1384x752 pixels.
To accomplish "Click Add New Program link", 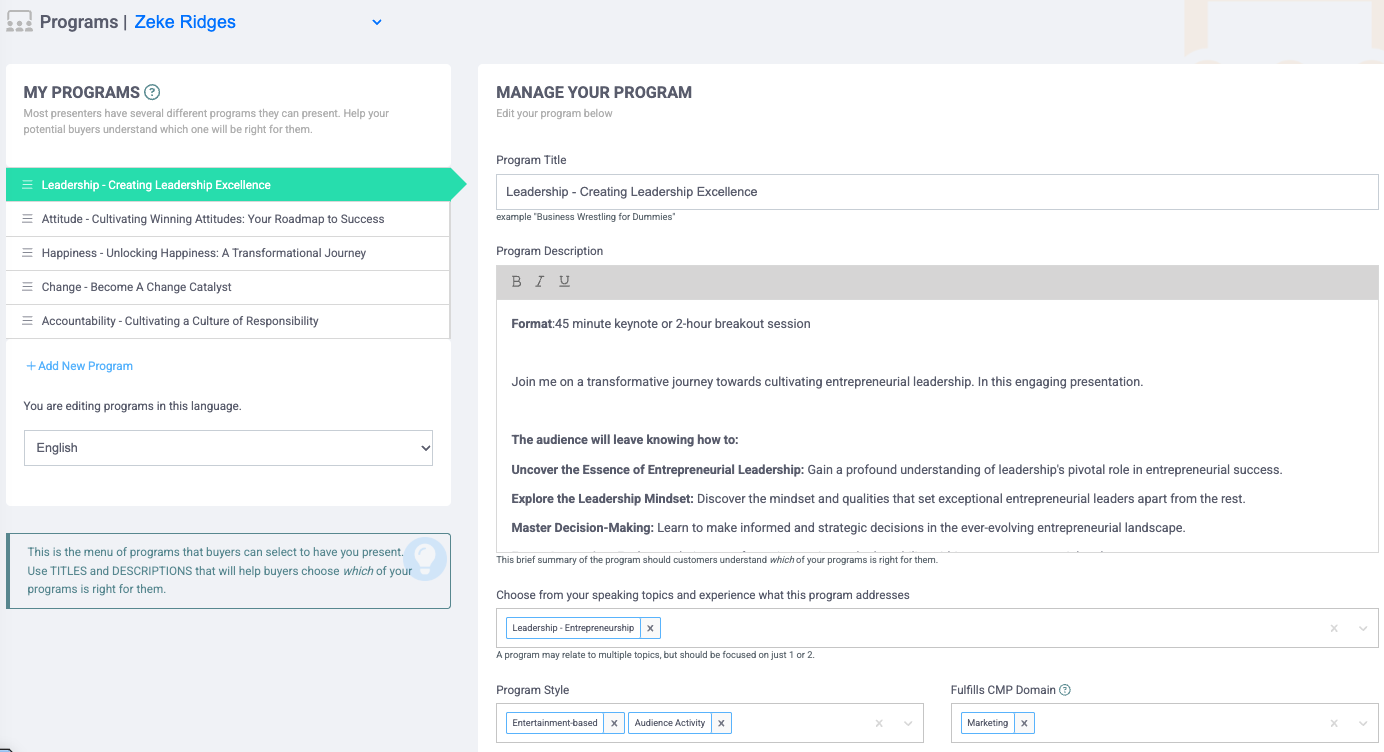I will (79, 366).
